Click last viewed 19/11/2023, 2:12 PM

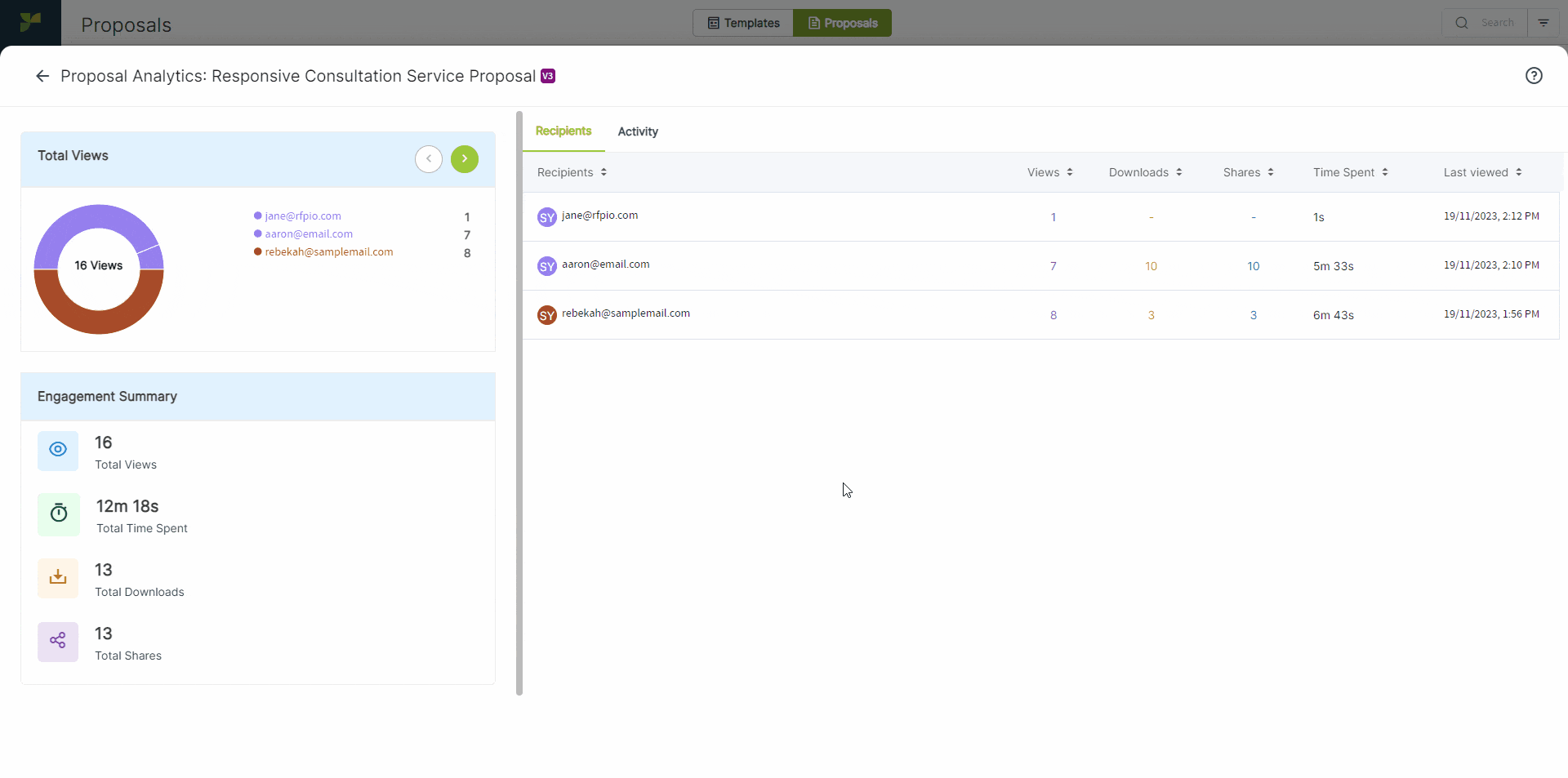point(1491,216)
